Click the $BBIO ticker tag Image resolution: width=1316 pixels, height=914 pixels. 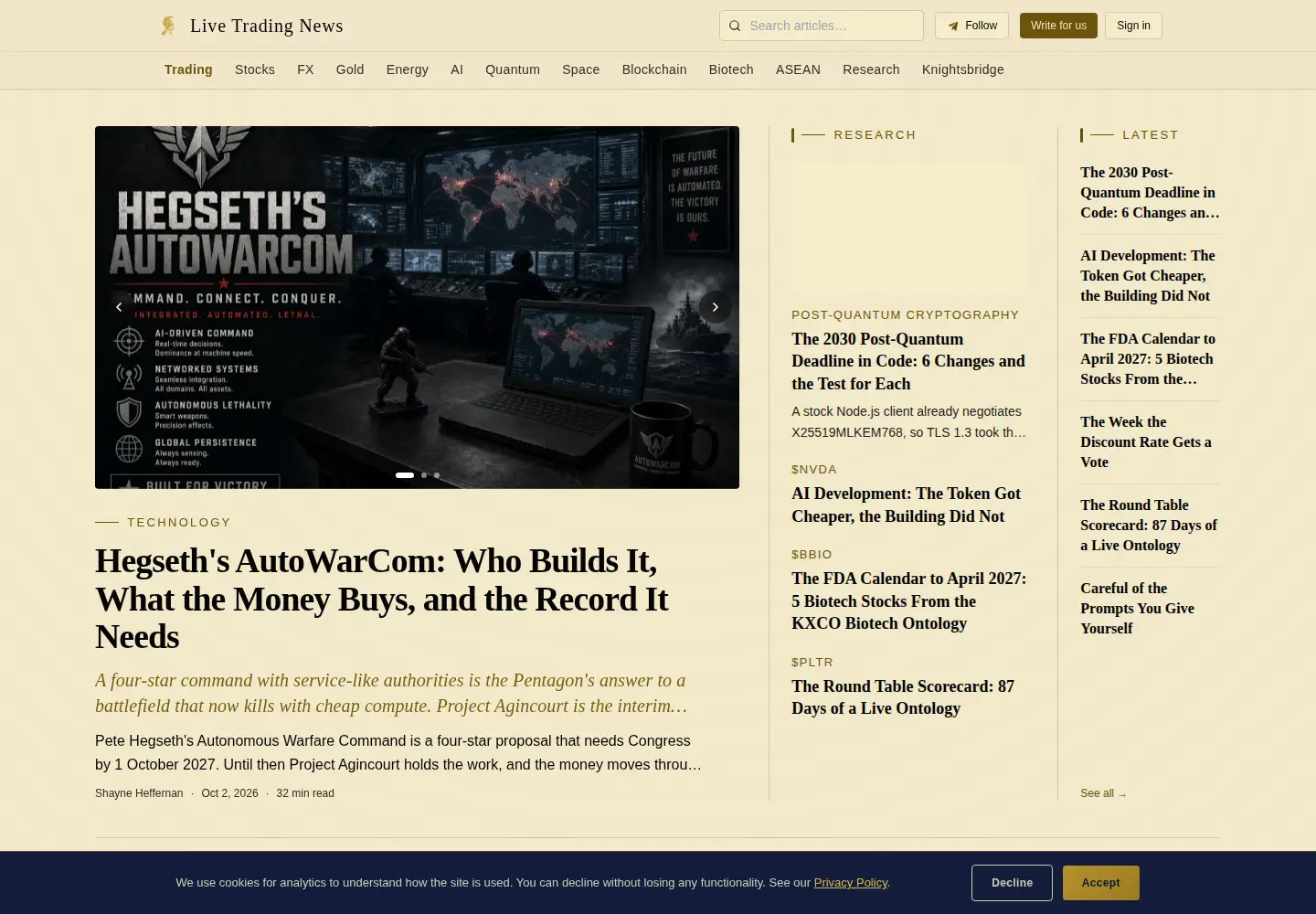[x=812, y=554]
